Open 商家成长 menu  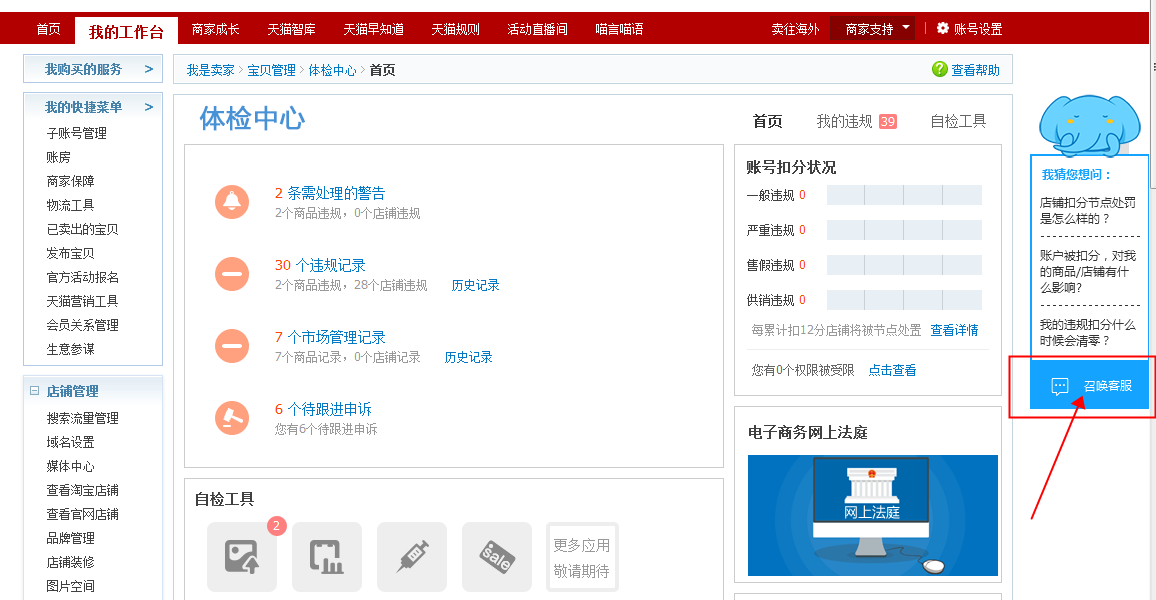tap(215, 29)
